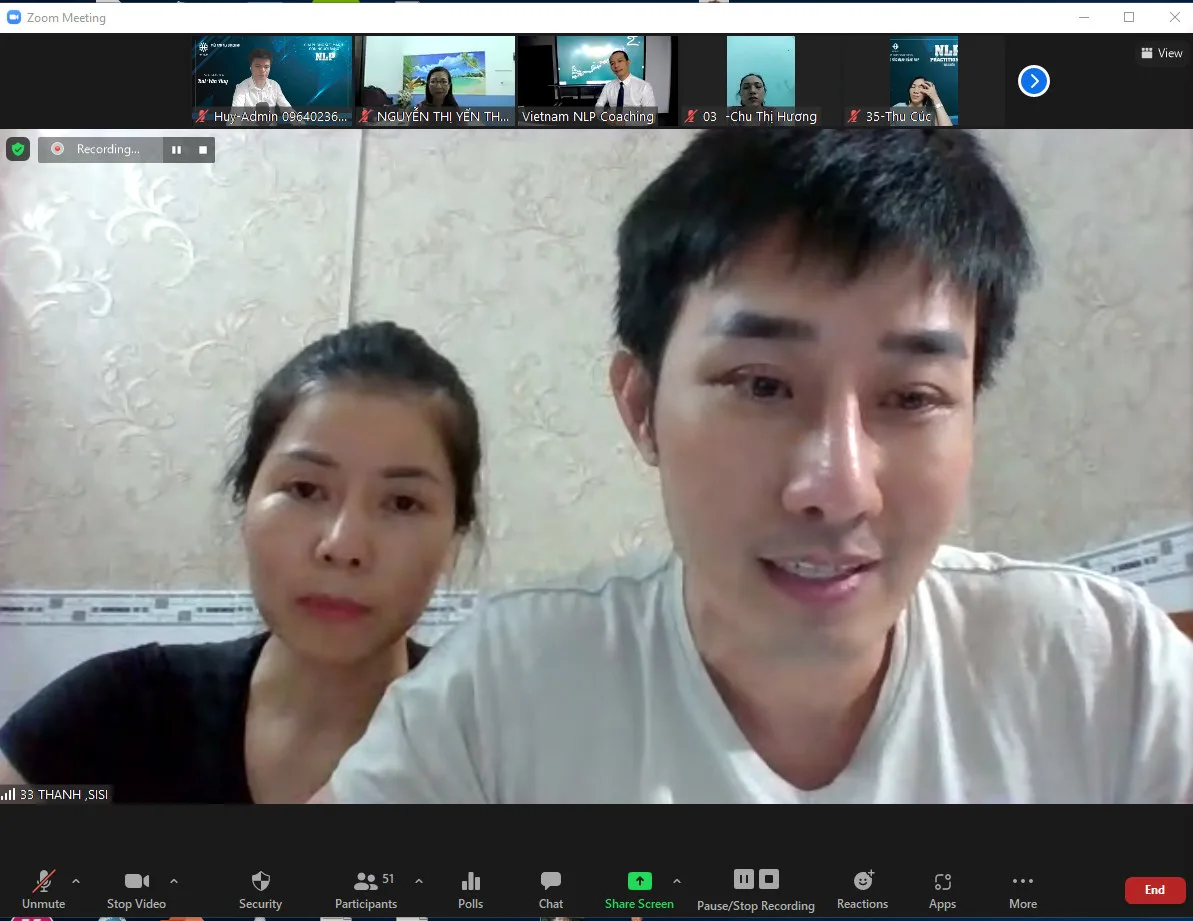Click the red End button
Viewport: 1193px width, 921px height.
(x=1154, y=890)
